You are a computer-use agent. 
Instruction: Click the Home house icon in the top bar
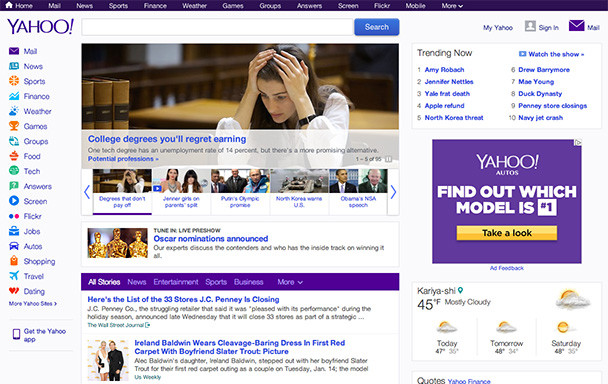tap(9, 5)
